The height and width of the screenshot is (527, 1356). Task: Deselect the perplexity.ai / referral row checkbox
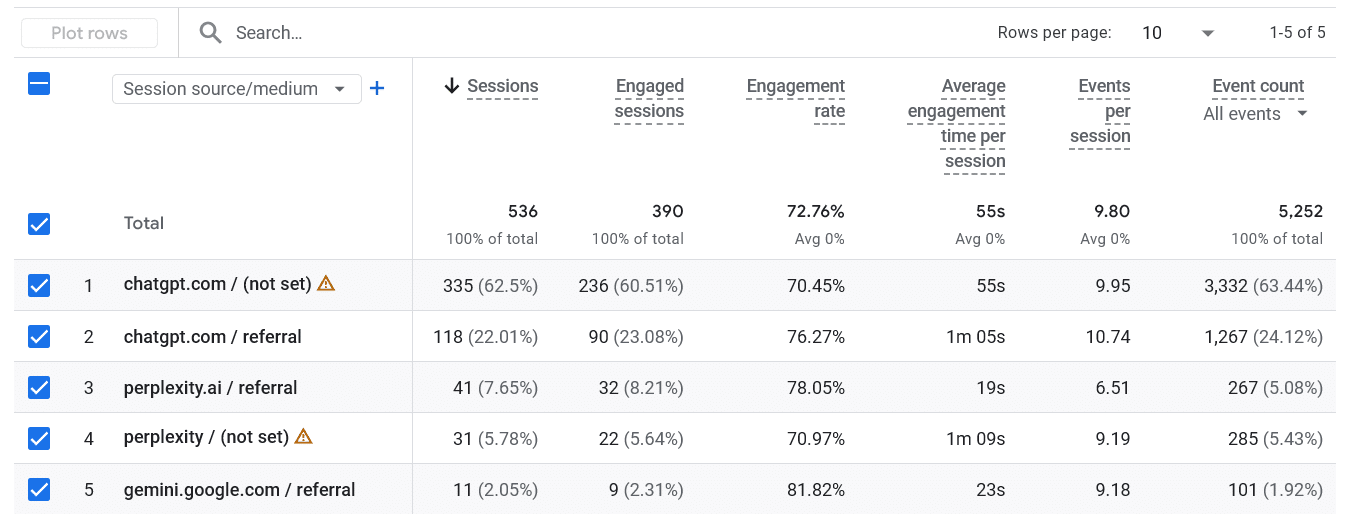tap(39, 388)
